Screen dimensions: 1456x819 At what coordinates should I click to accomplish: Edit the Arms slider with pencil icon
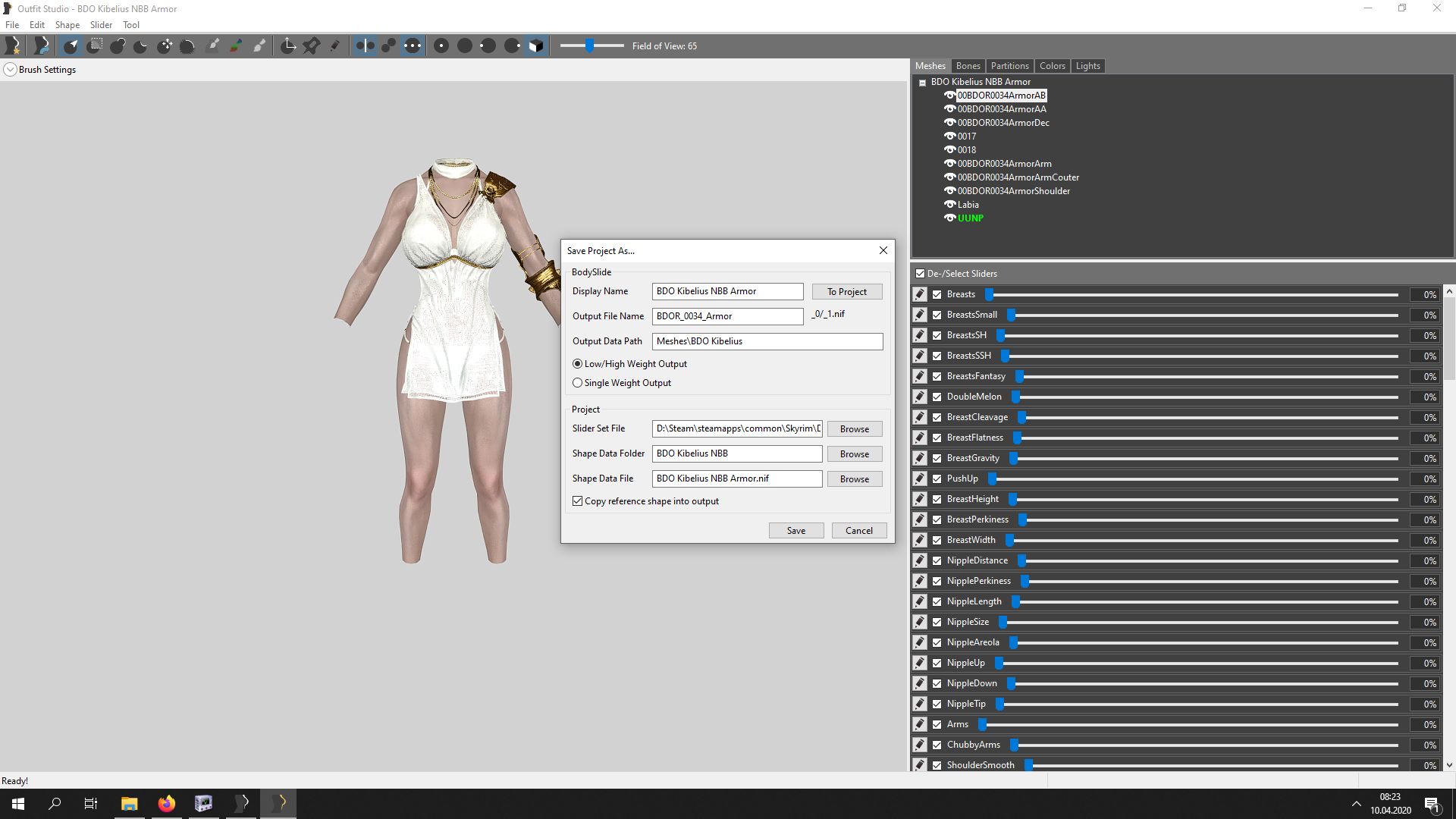click(x=920, y=724)
